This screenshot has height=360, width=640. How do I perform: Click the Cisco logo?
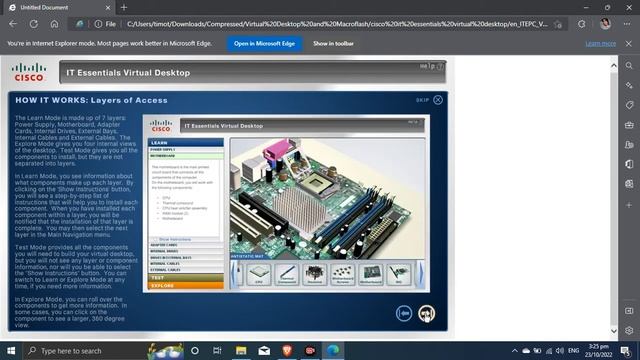click(x=29, y=72)
